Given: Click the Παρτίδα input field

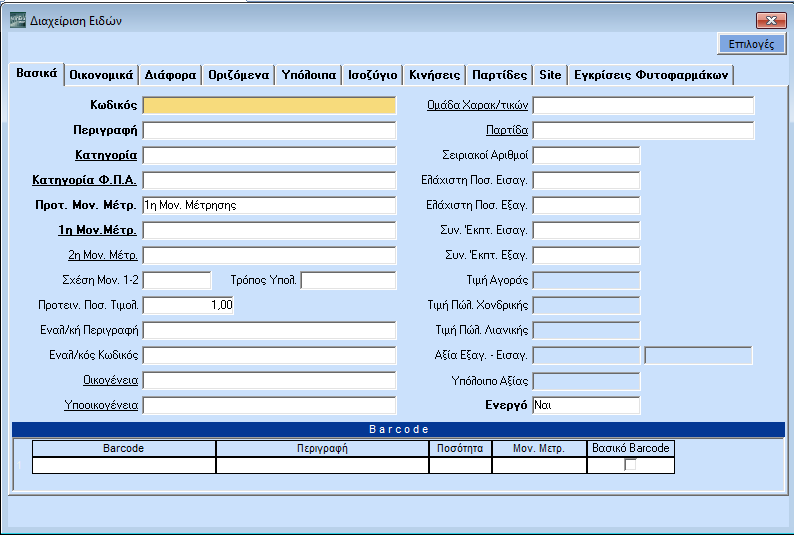Looking at the screenshot, I should pos(644,131).
